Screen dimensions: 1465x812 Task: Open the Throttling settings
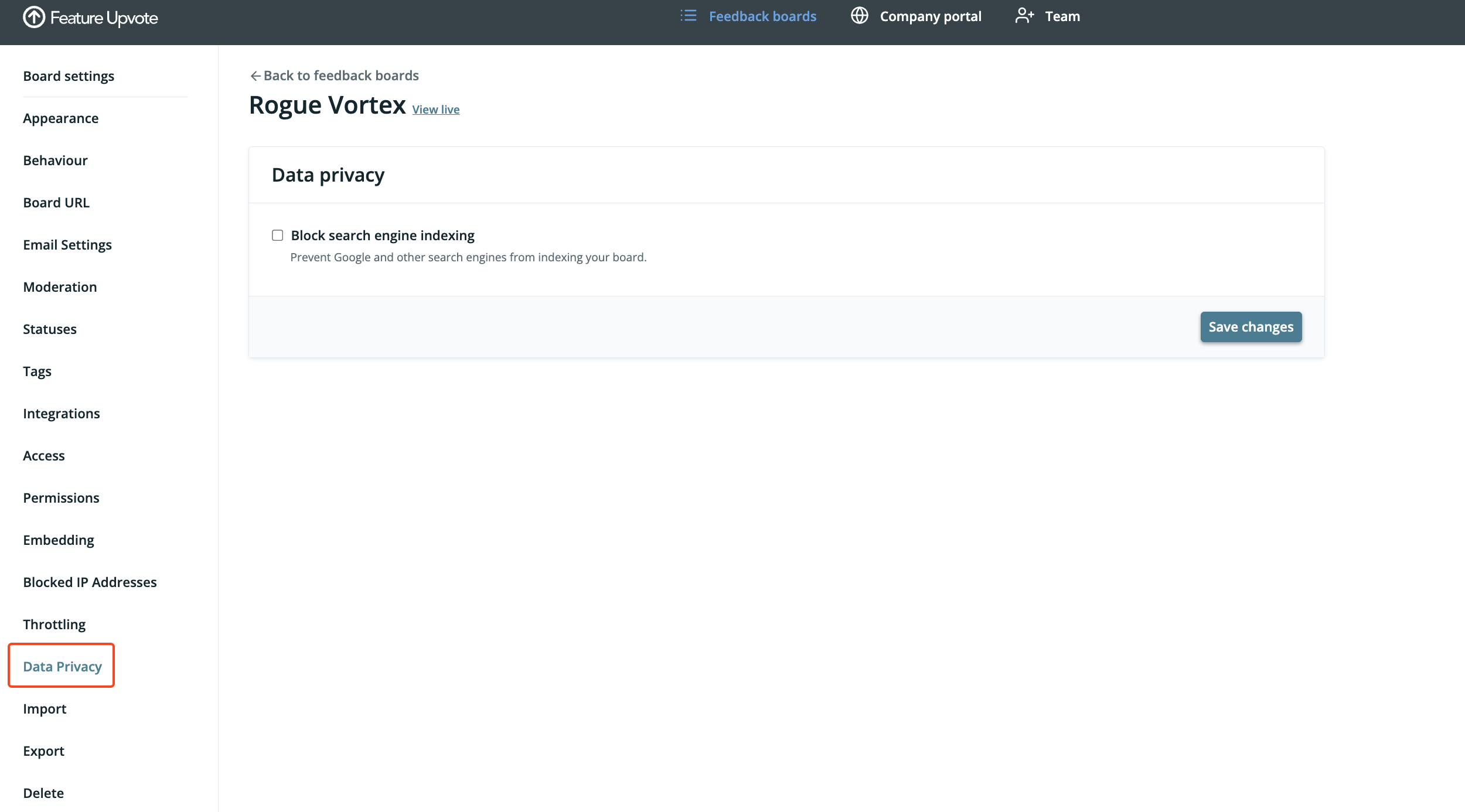[54, 625]
